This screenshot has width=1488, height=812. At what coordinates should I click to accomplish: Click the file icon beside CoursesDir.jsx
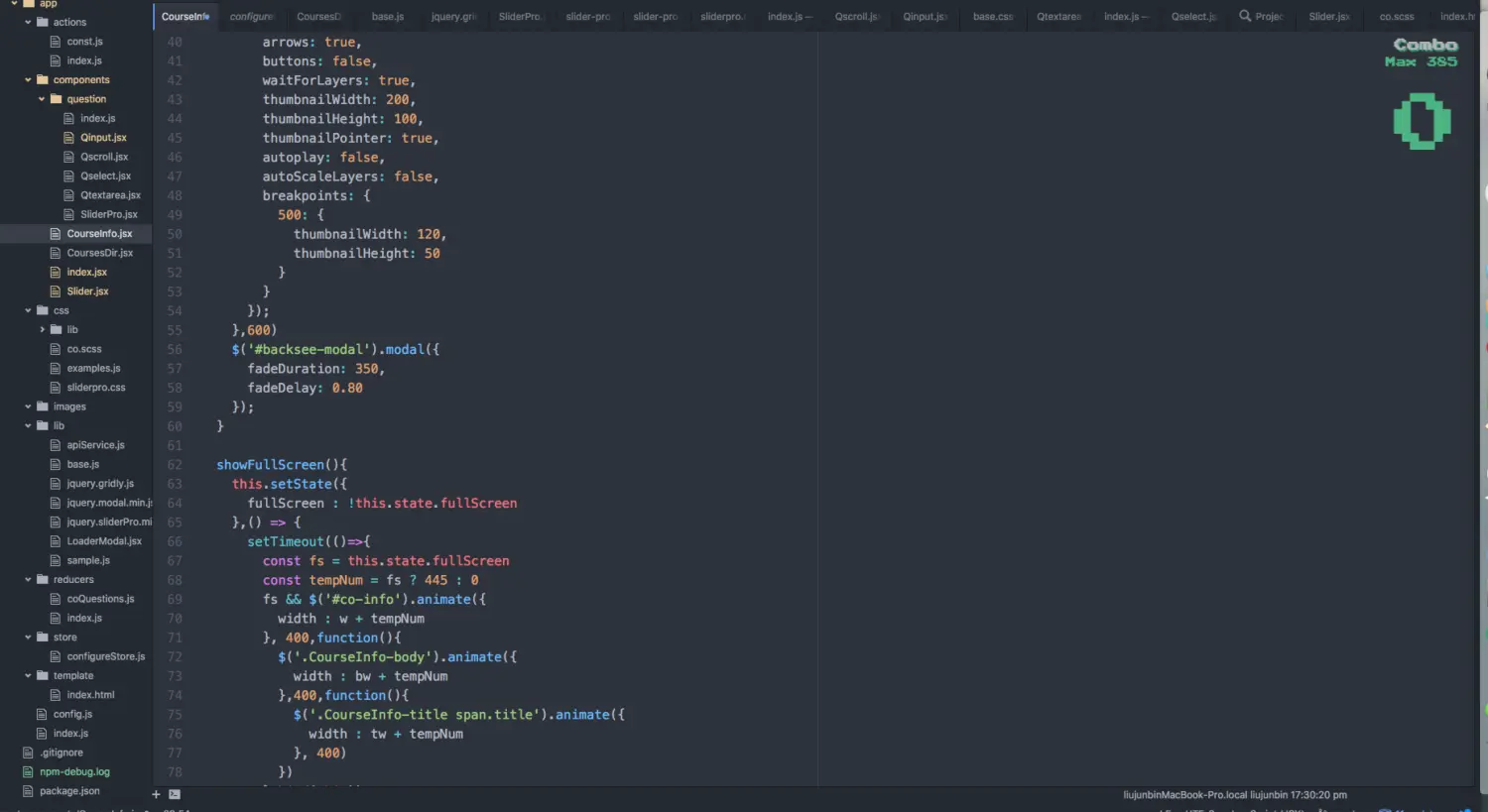click(x=57, y=253)
